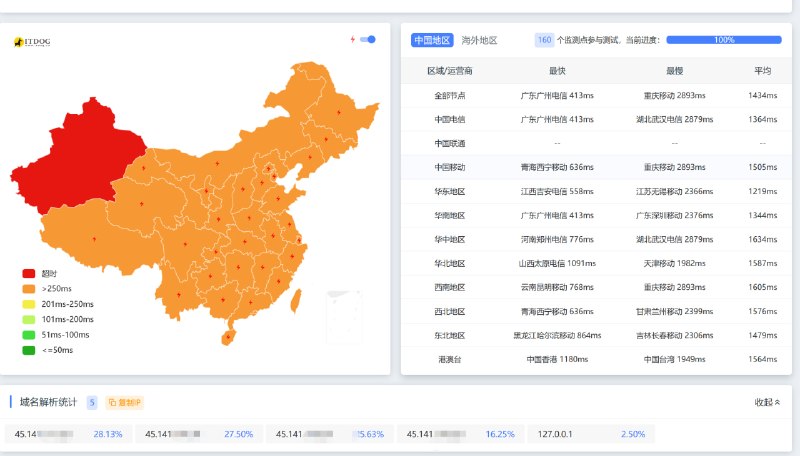Click the orange >250ms legend swatch
The width and height of the screenshot is (800, 456).
[29, 289]
